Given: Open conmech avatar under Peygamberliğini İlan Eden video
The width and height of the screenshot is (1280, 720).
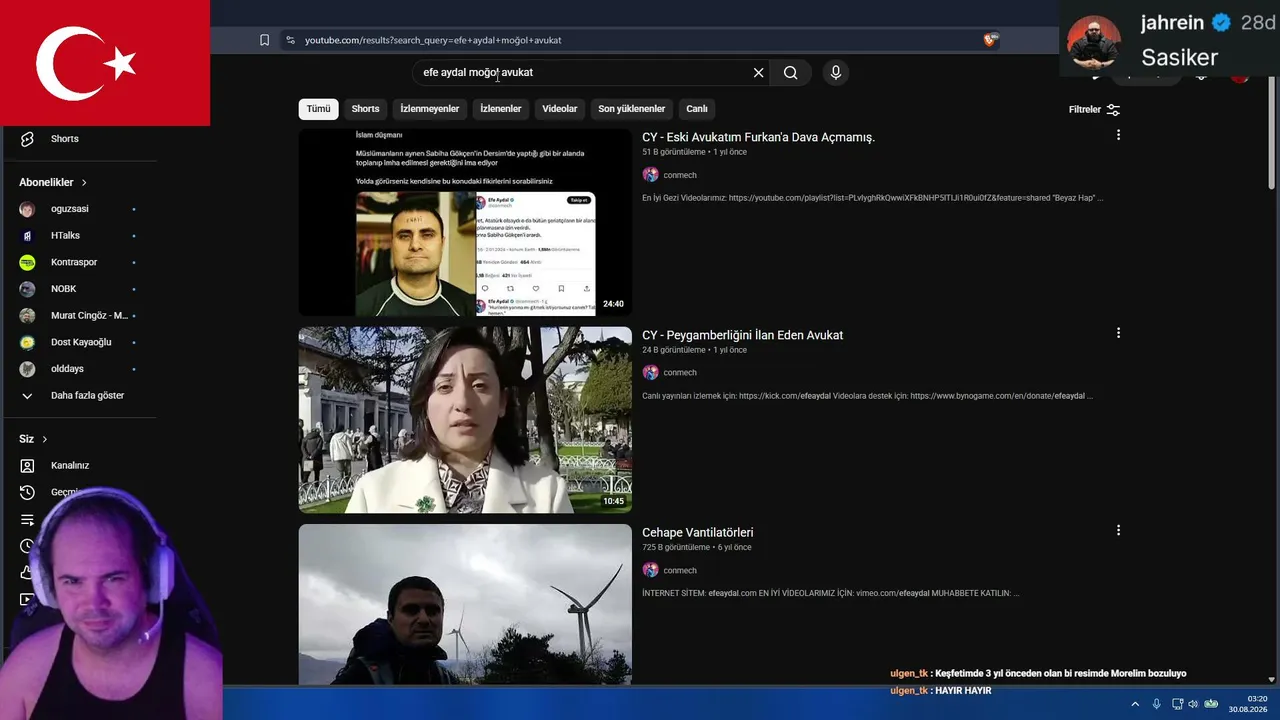Looking at the screenshot, I should click(650, 372).
